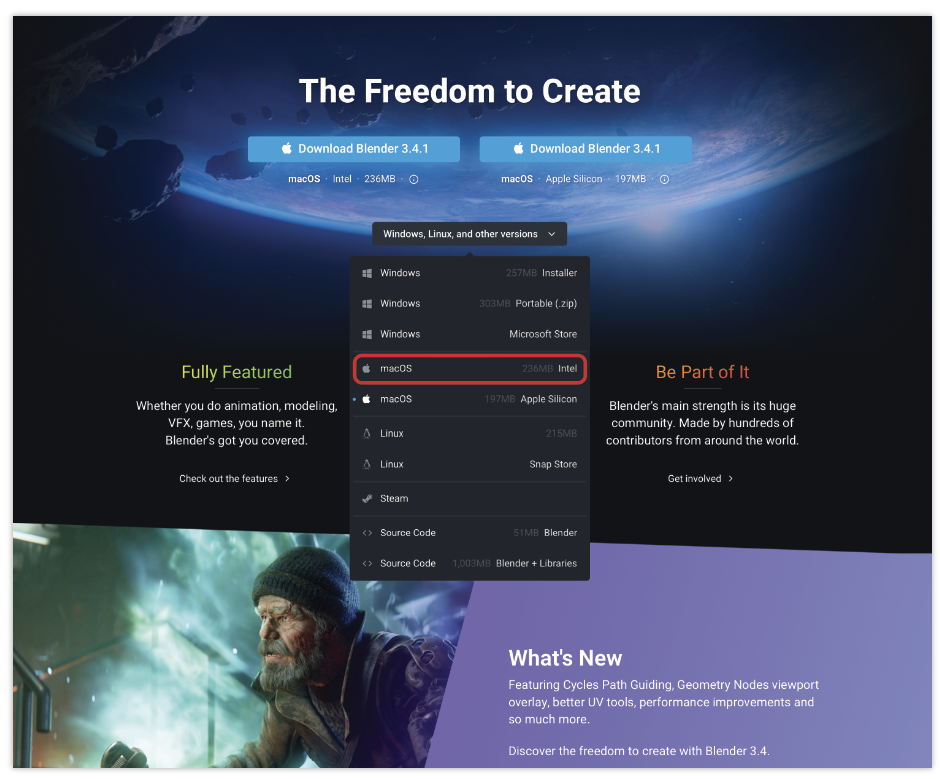
Task: Click the Apple icon on the macOS Intel row
Action: pyautogui.click(x=367, y=368)
